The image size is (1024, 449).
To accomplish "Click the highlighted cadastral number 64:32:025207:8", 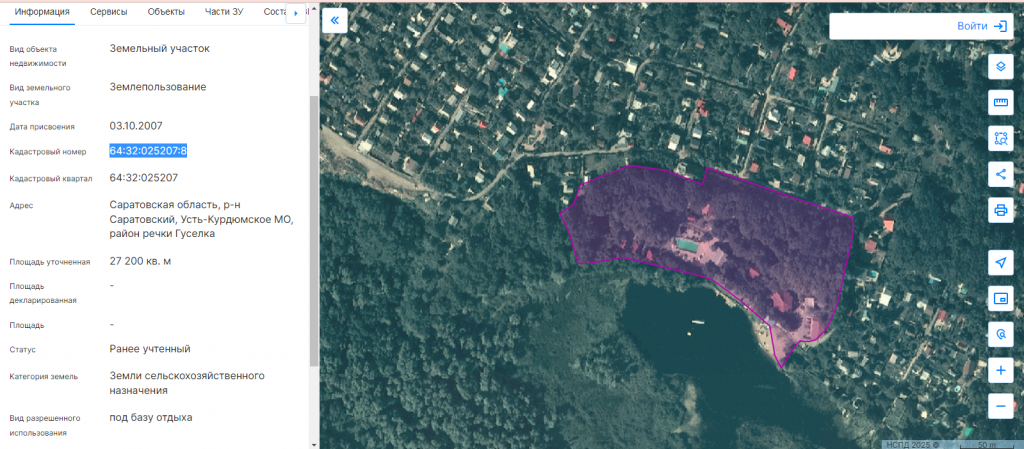I will point(148,151).
